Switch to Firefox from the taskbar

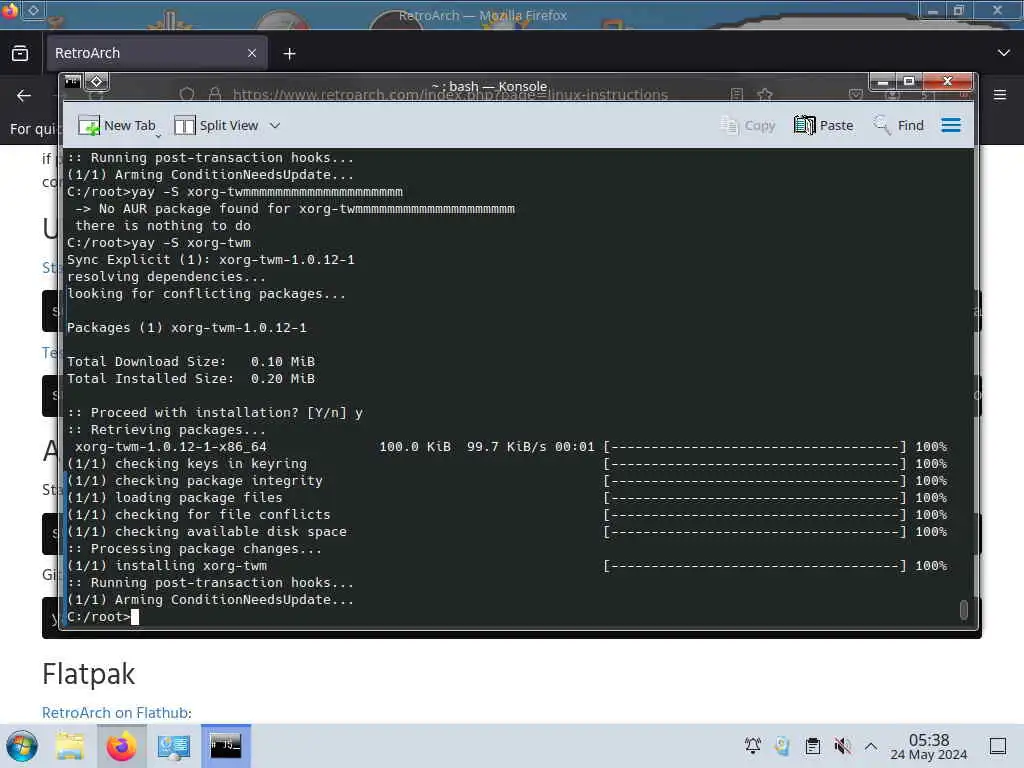click(x=121, y=746)
